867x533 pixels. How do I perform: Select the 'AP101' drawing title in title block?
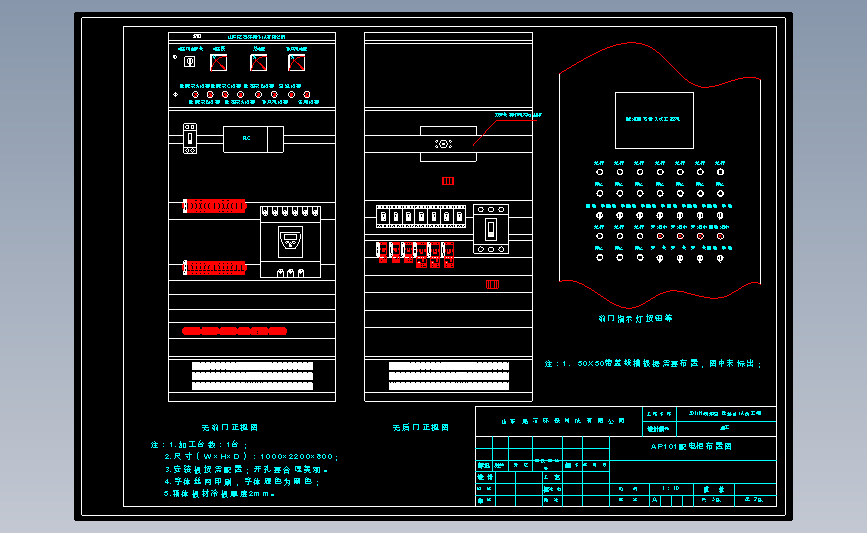coord(691,446)
